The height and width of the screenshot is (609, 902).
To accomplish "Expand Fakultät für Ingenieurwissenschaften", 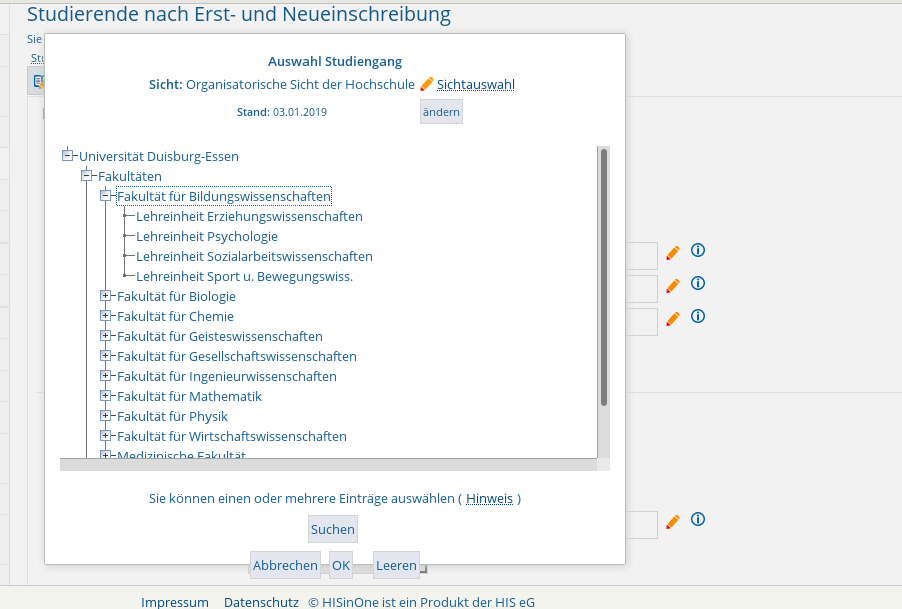I will (106, 376).
